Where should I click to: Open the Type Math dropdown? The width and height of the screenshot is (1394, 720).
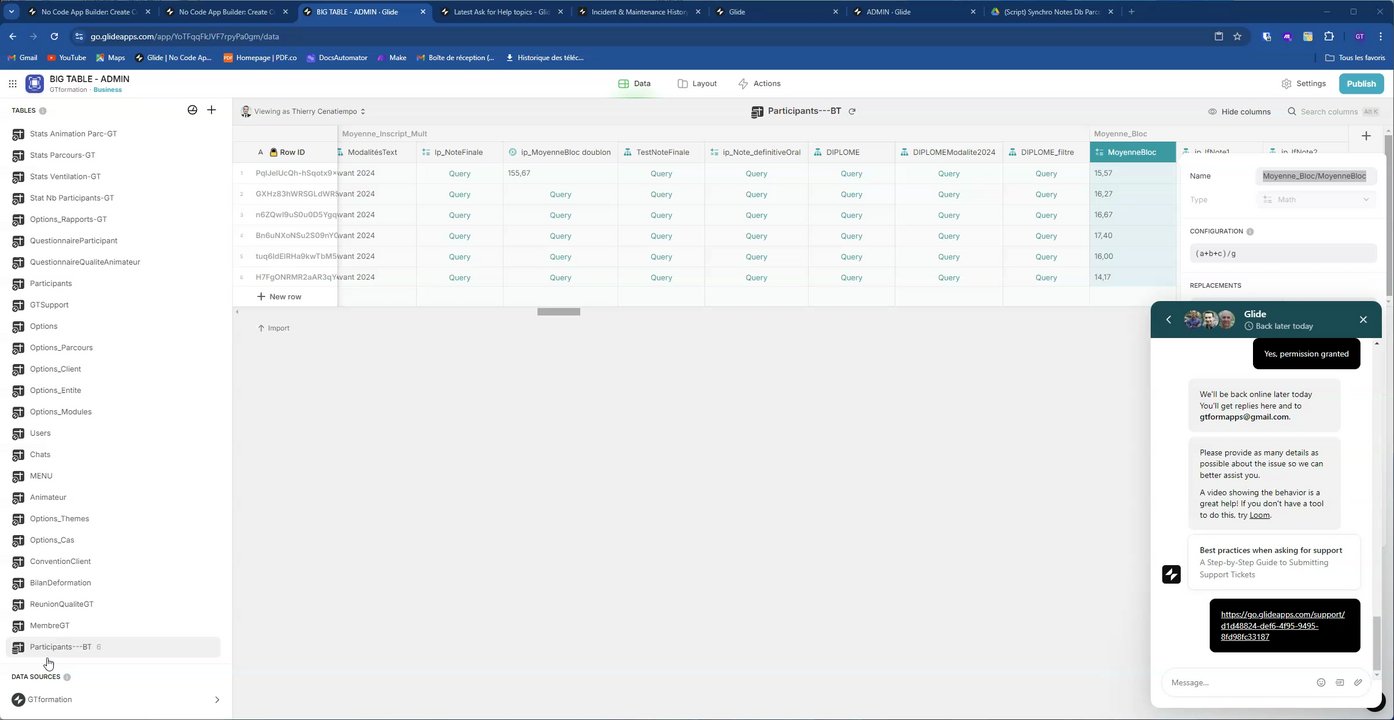(1315, 200)
